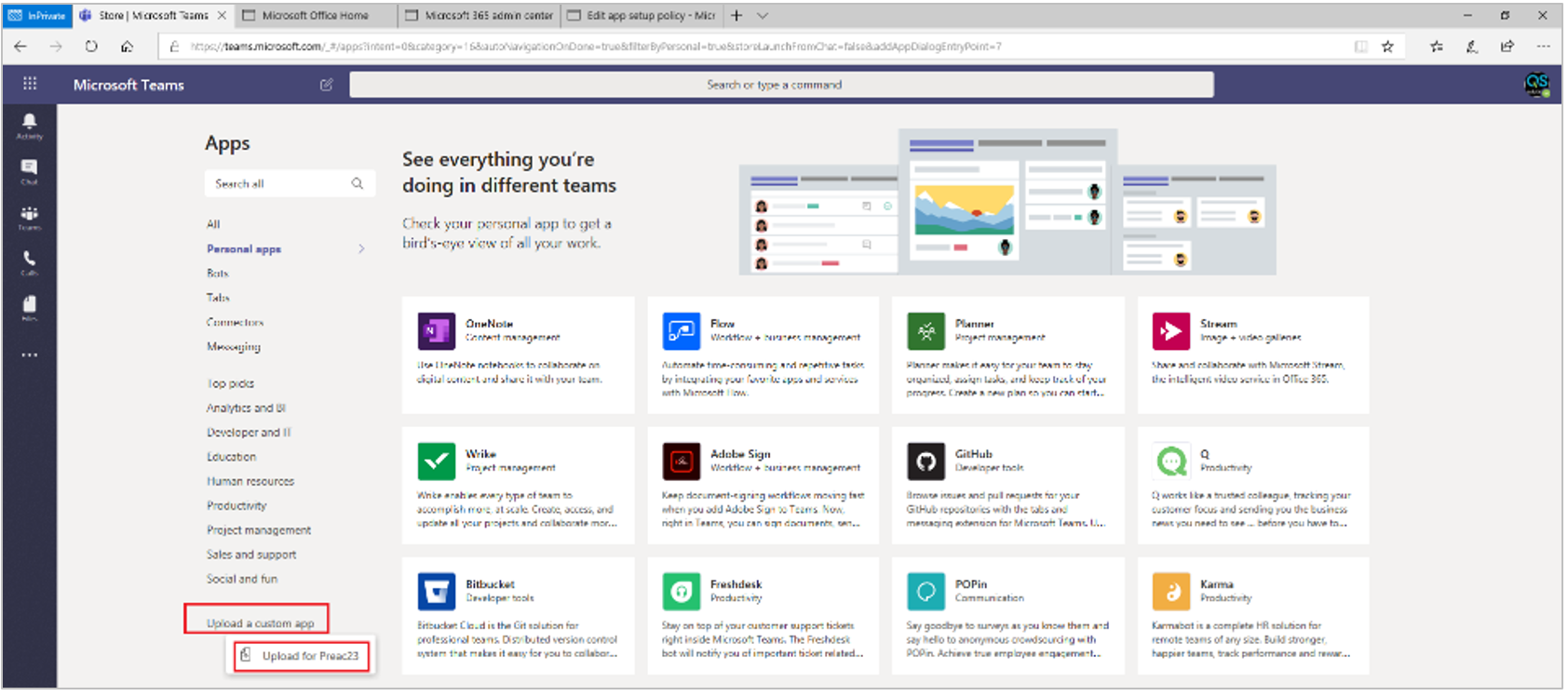Select the Adobe Sign app icon
Viewport: 1568px width, 696px height.
(x=682, y=462)
